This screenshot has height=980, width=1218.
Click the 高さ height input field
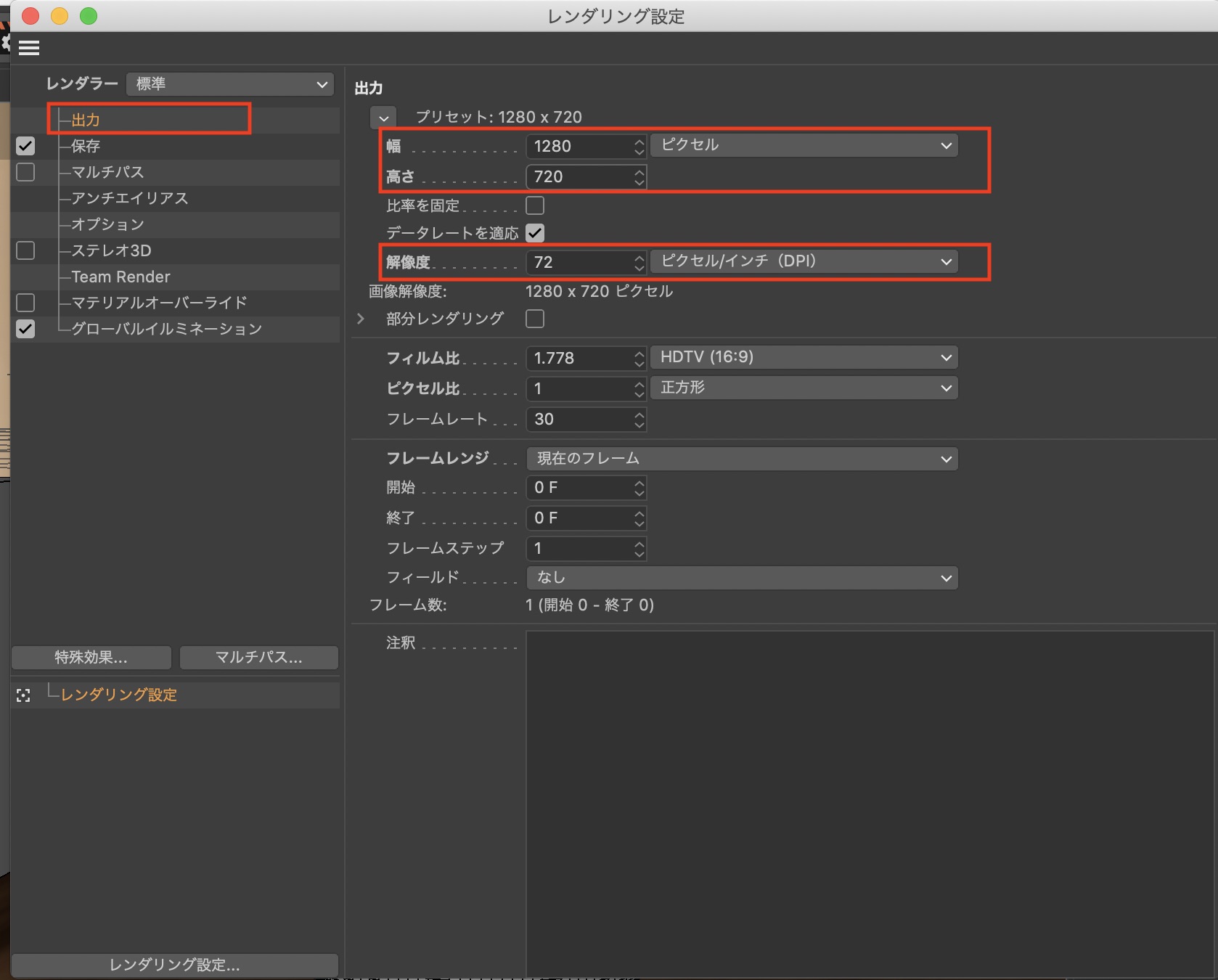click(579, 177)
